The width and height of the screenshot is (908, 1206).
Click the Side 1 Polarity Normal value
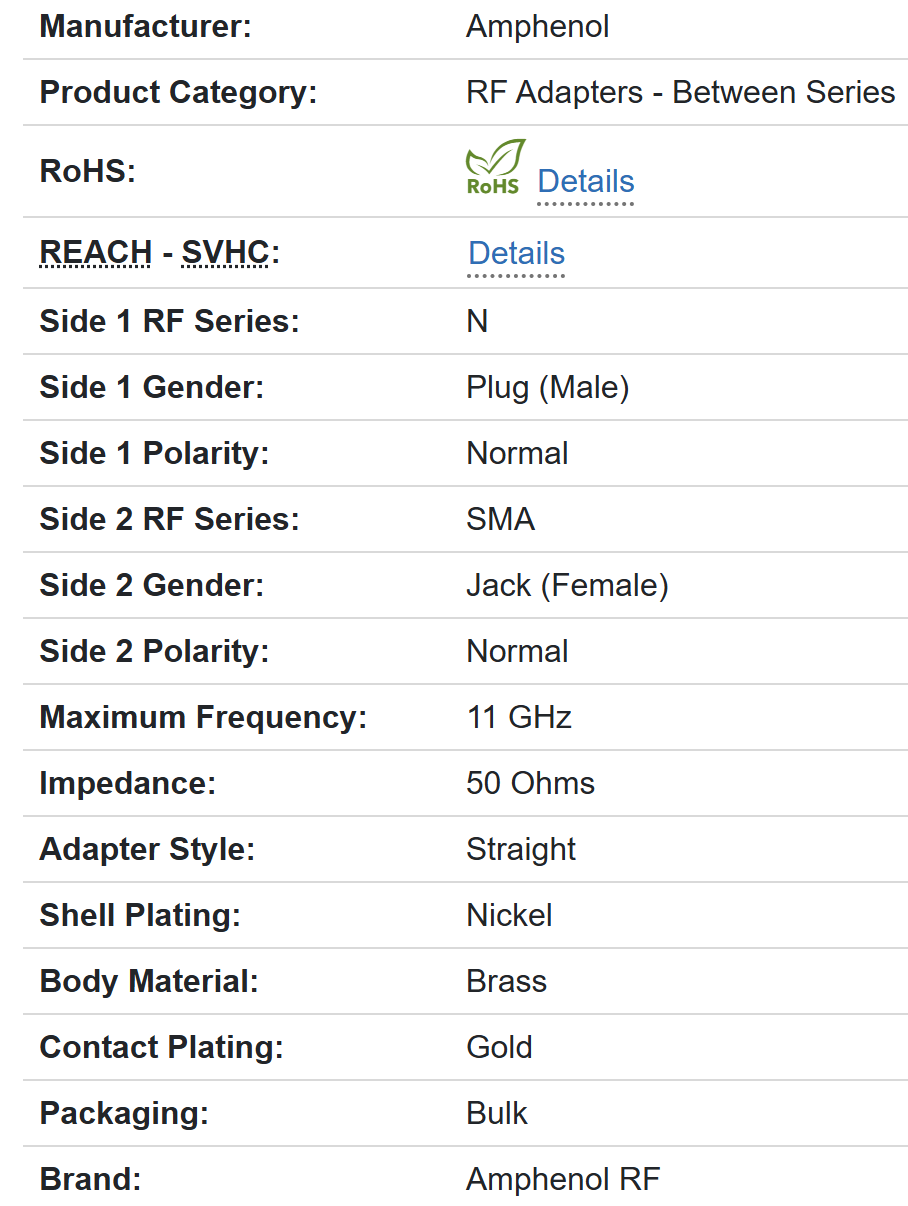click(517, 454)
